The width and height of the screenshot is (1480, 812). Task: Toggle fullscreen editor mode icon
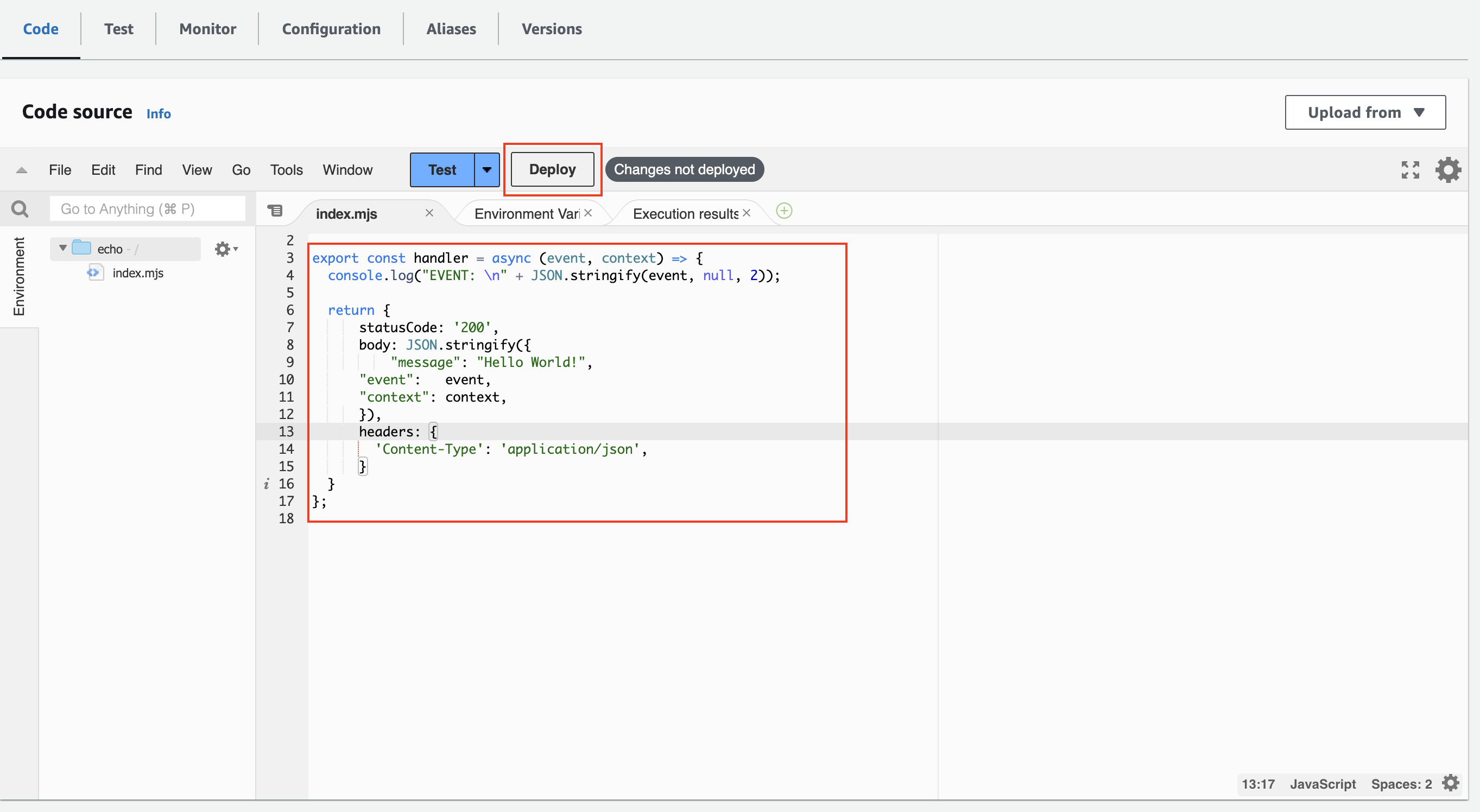(x=1410, y=170)
